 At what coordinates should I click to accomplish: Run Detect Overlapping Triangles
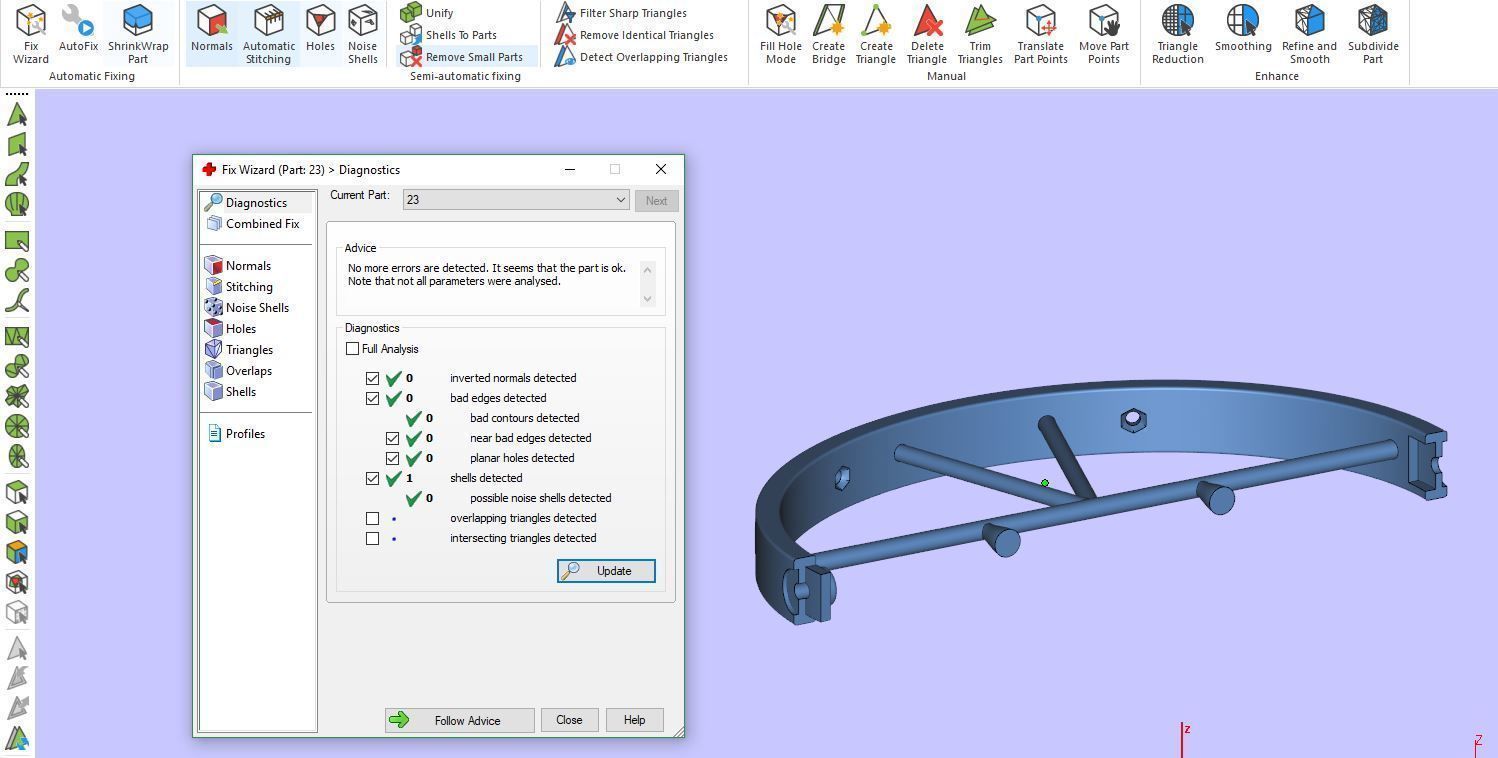tap(641, 57)
